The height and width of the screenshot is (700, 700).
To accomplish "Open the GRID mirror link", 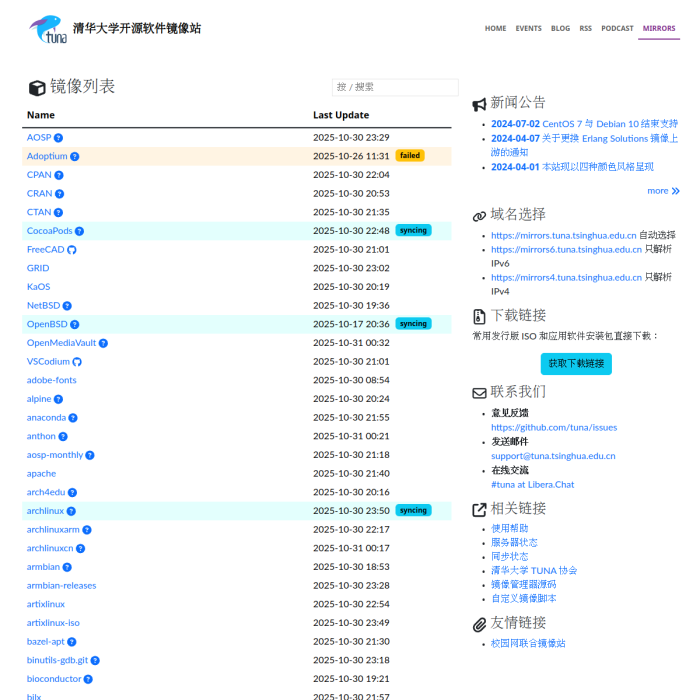I will [x=38, y=268].
